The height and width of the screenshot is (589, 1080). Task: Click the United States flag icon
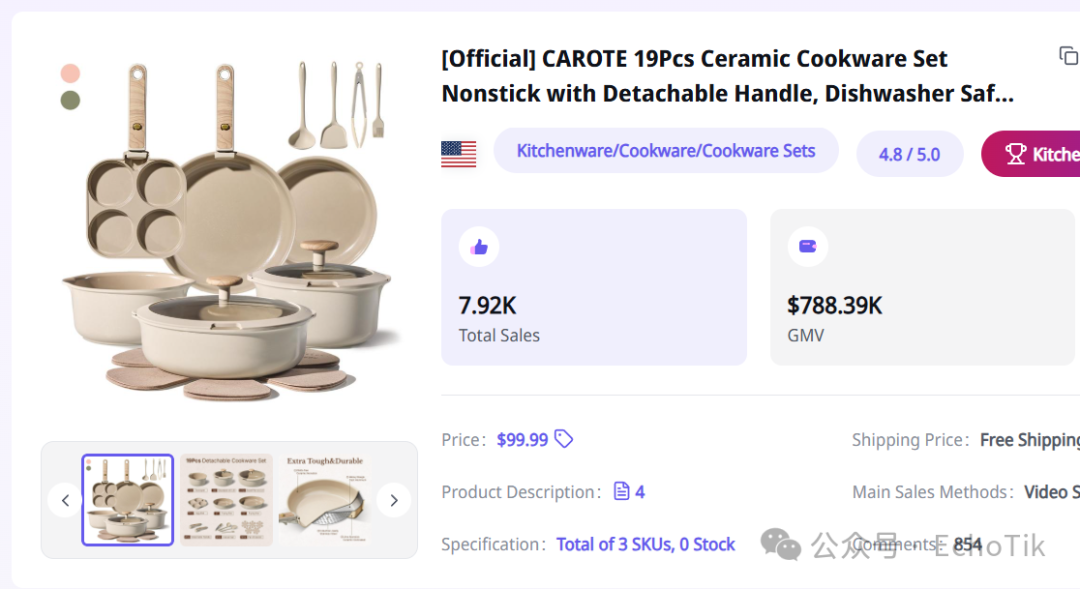[x=459, y=154]
